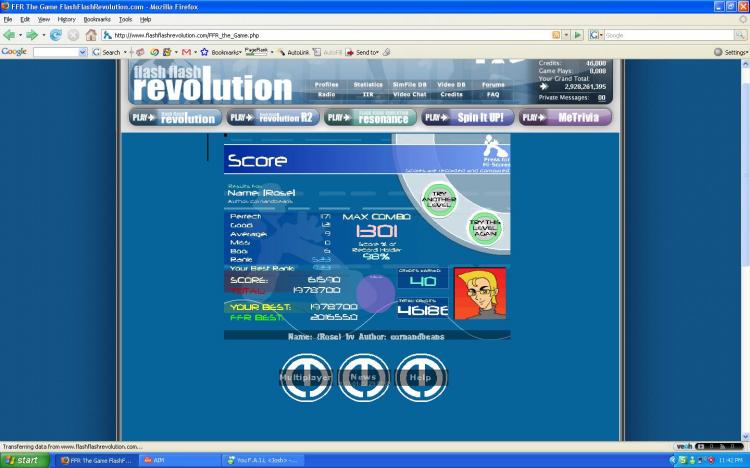Click the Private Messages count link
The width and height of the screenshot is (750, 468).
click(x=601, y=98)
